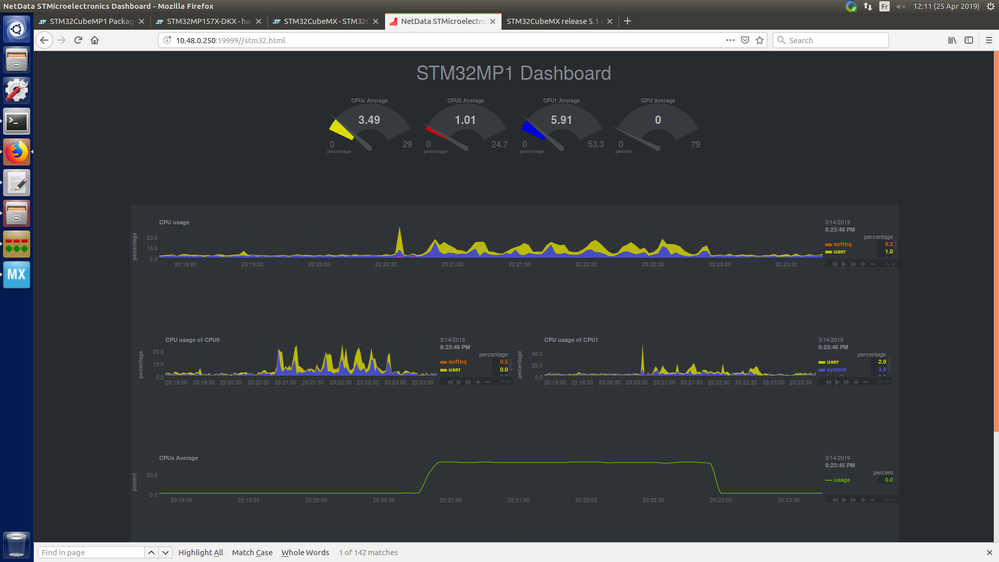The width and height of the screenshot is (999, 562).
Task: Zoom in the CPU0 usage chart
Action: point(478,382)
